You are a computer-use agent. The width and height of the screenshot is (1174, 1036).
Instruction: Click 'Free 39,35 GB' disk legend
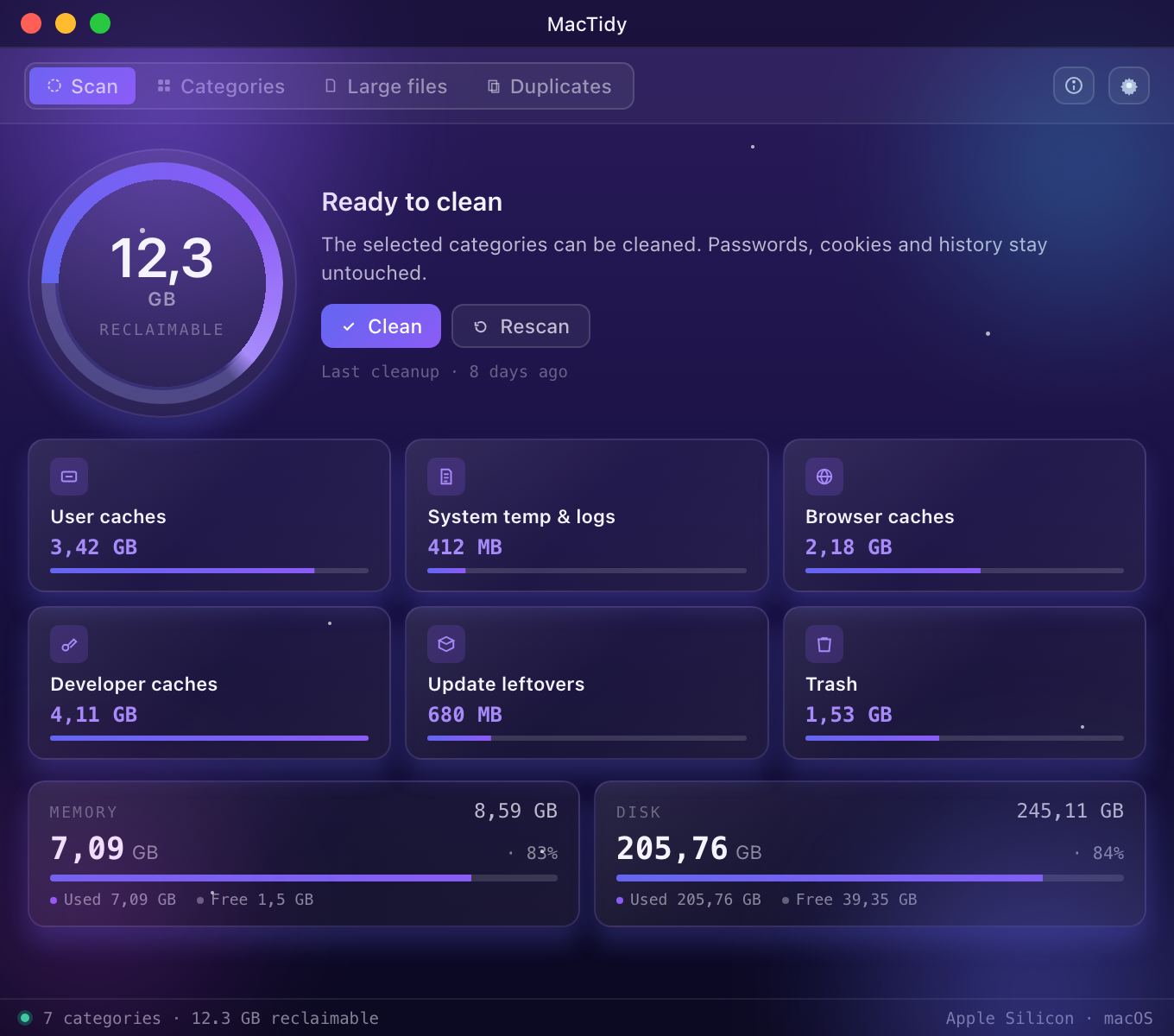pos(850,900)
